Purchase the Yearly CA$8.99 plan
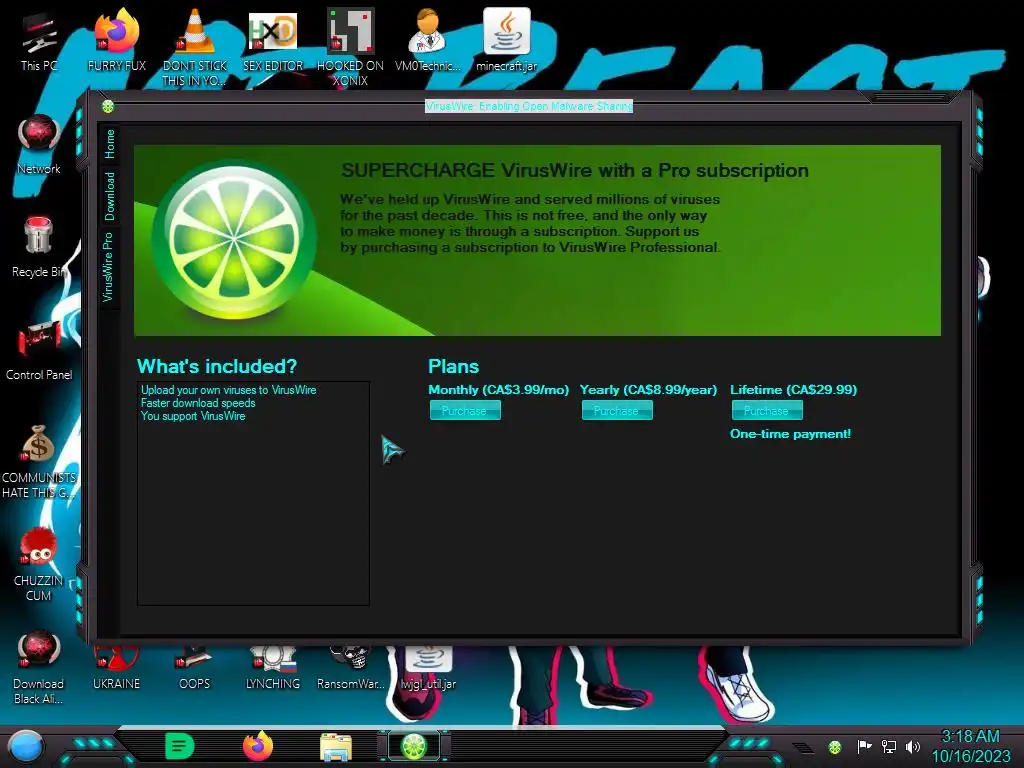 (x=617, y=411)
